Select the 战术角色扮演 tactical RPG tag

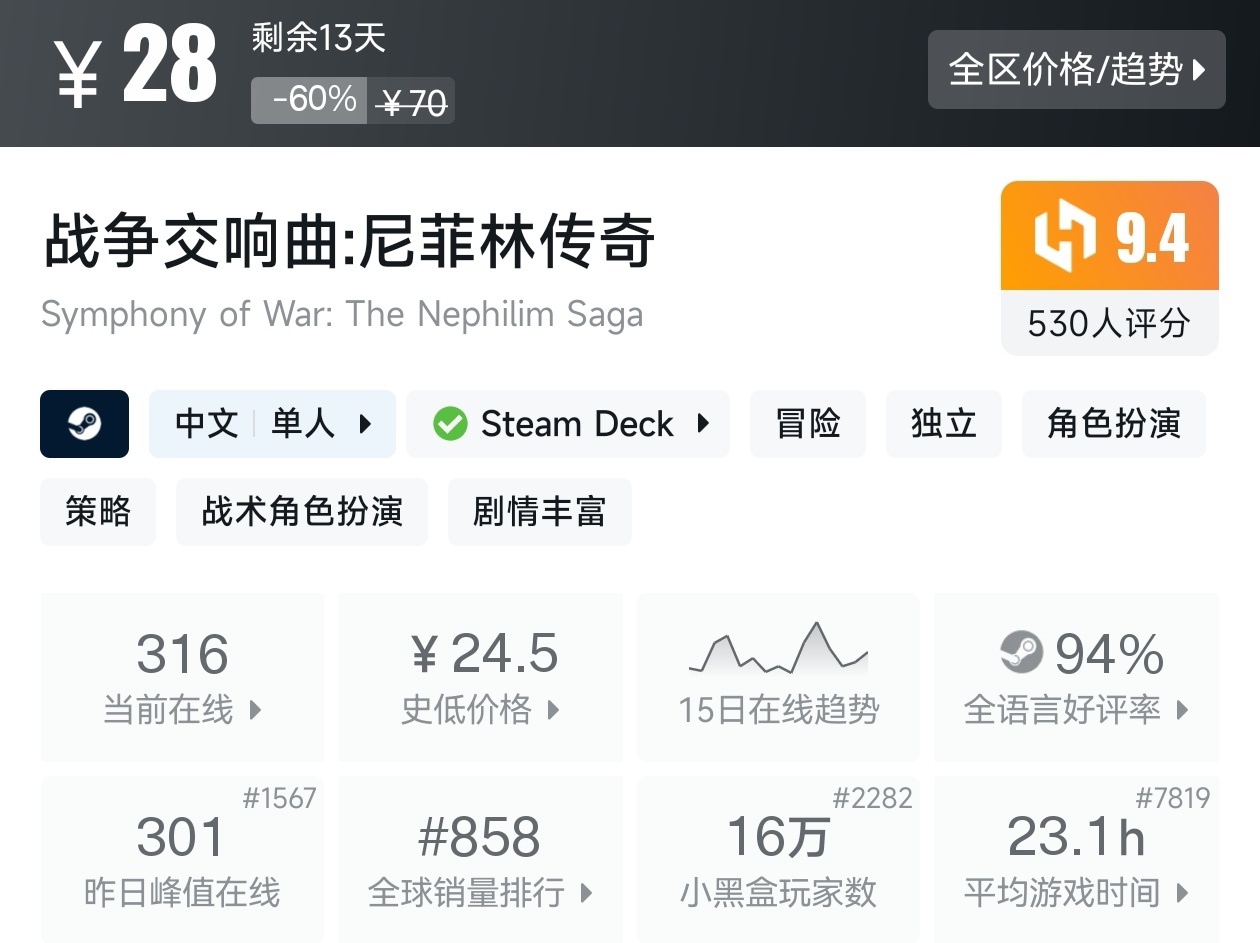[301, 512]
